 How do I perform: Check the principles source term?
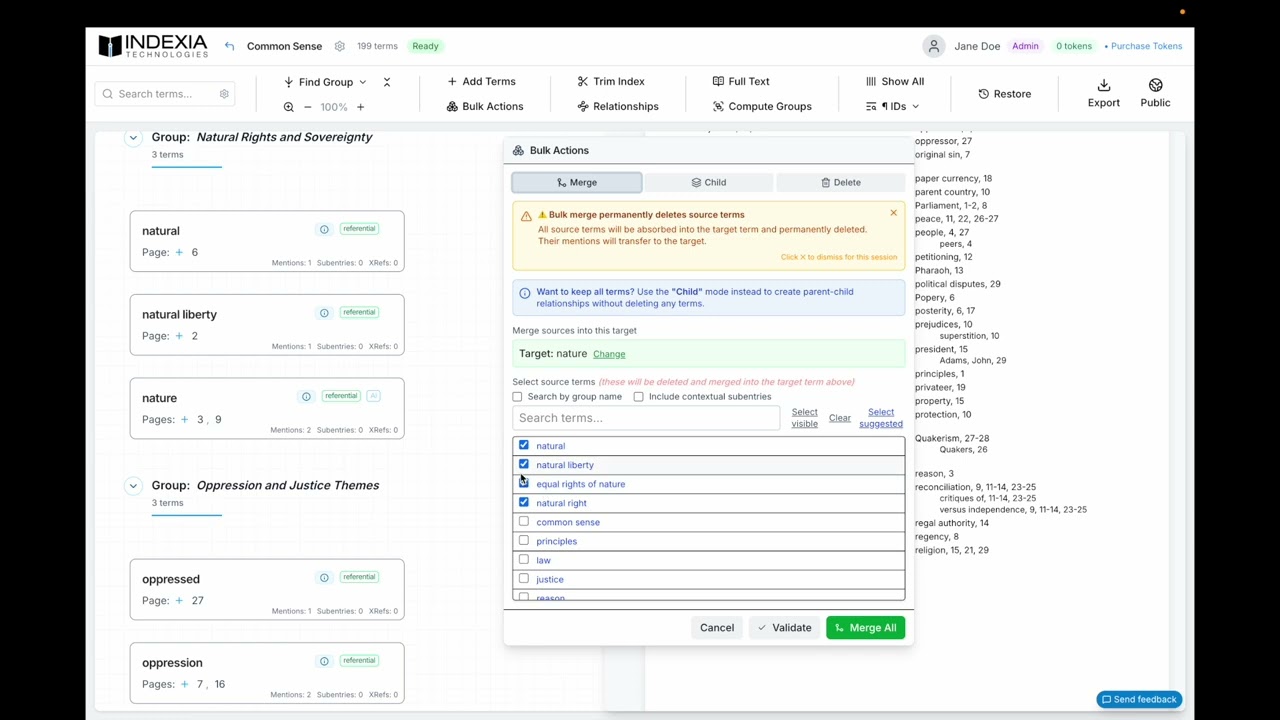(x=524, y=540)
